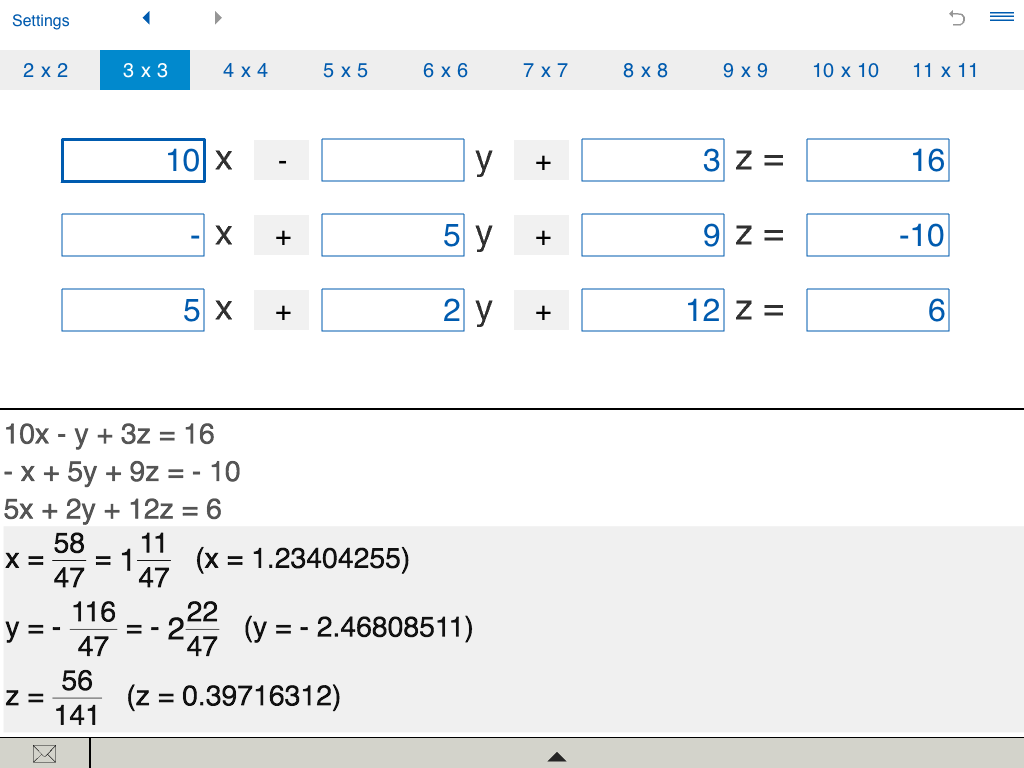Click the x coefficient field containing 10
This screenshot has height=768, width=1024.
(x=133, y=160)
